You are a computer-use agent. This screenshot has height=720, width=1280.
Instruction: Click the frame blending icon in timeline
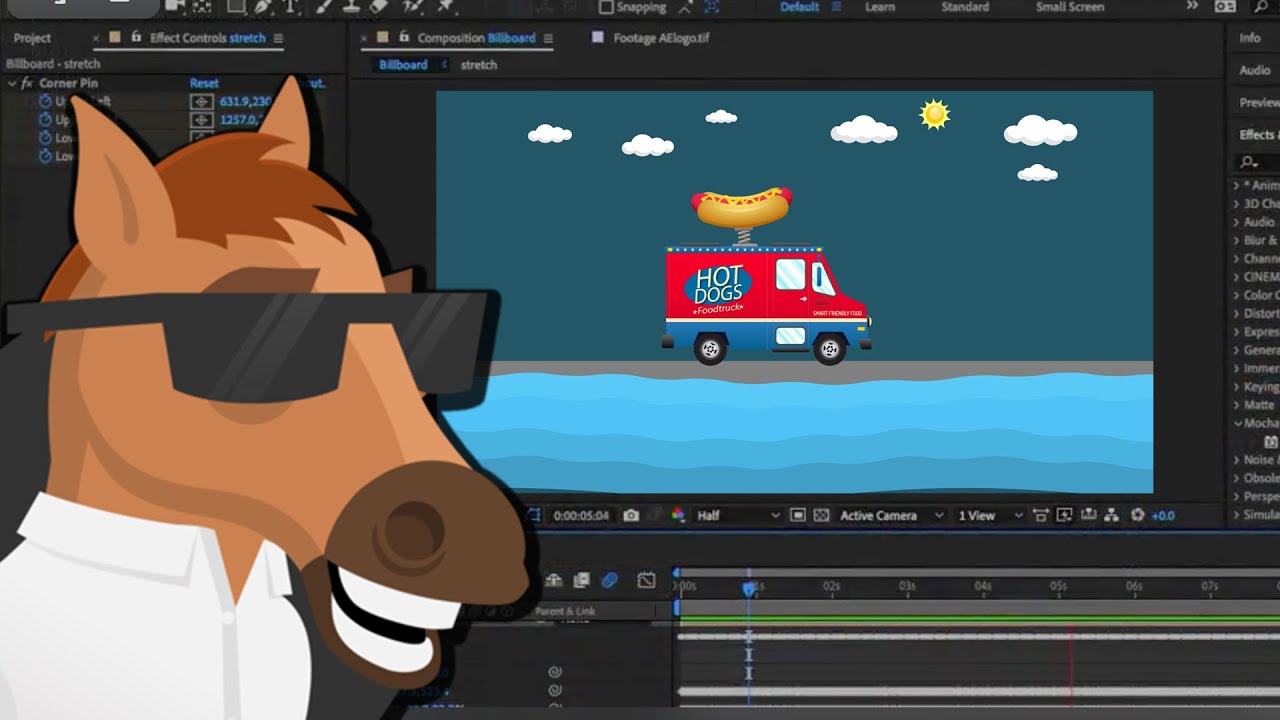coord(581,580)
